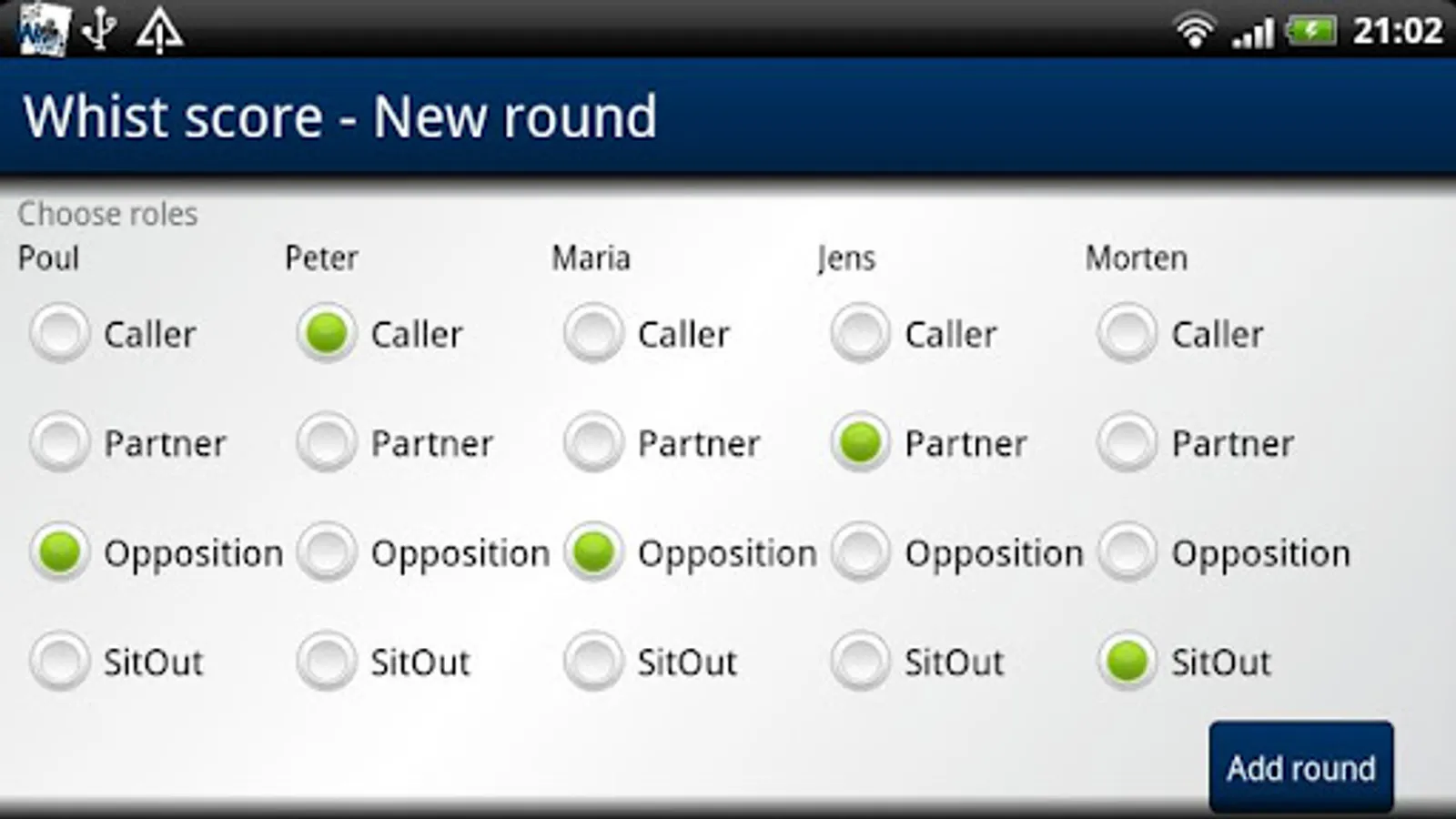Tap the cellular signal strength icon
1456x819 pixels.
point(1253,34)
